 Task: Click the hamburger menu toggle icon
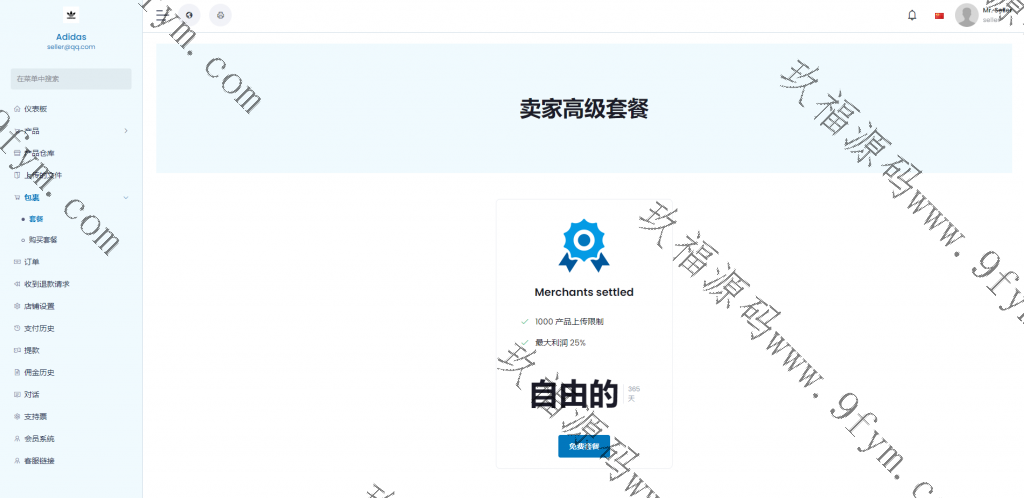[161, 15]
